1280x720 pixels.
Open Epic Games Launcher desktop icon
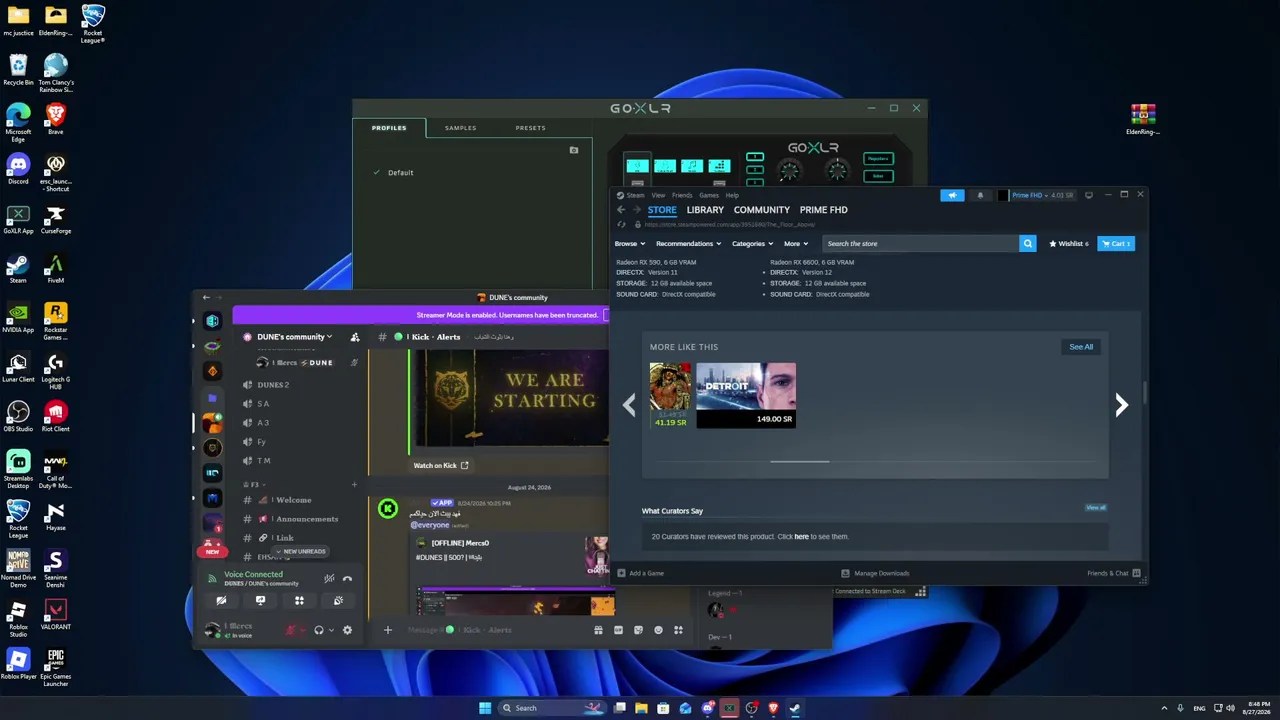[x=56, y=667]
